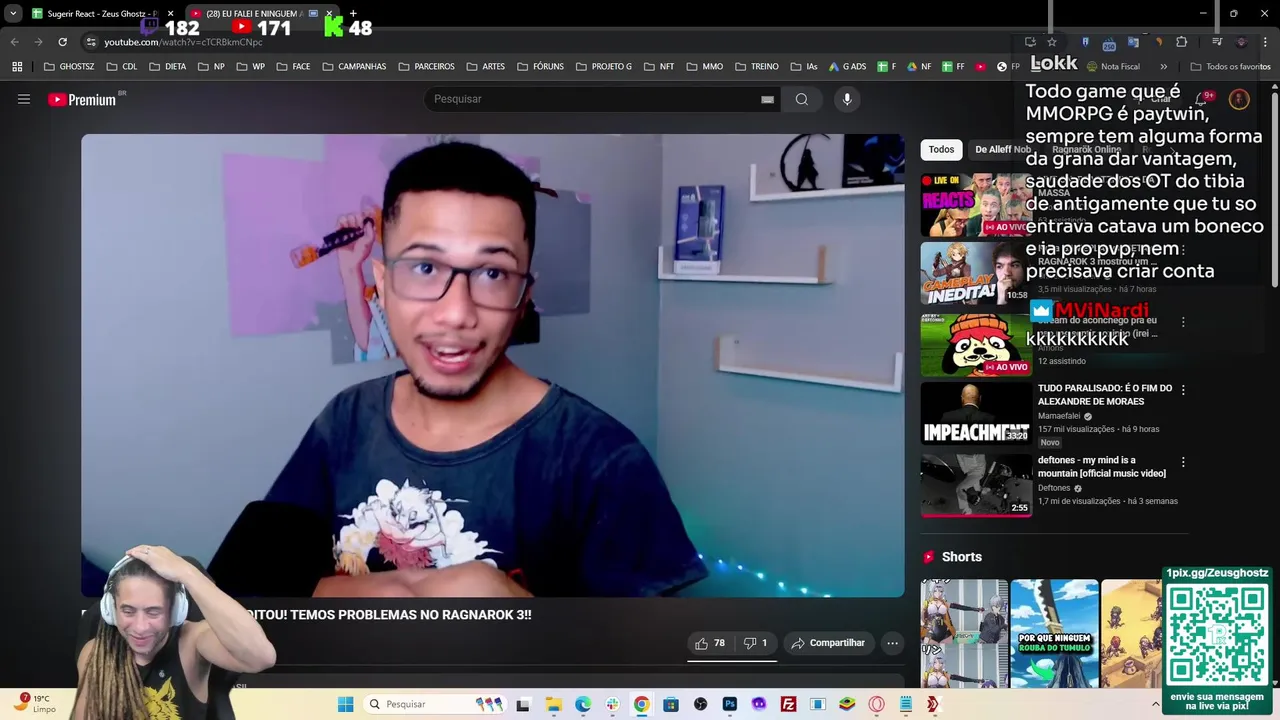Open deftones my mind is a mountain title
1280x720 pixels.
(x=1101, y=467)
